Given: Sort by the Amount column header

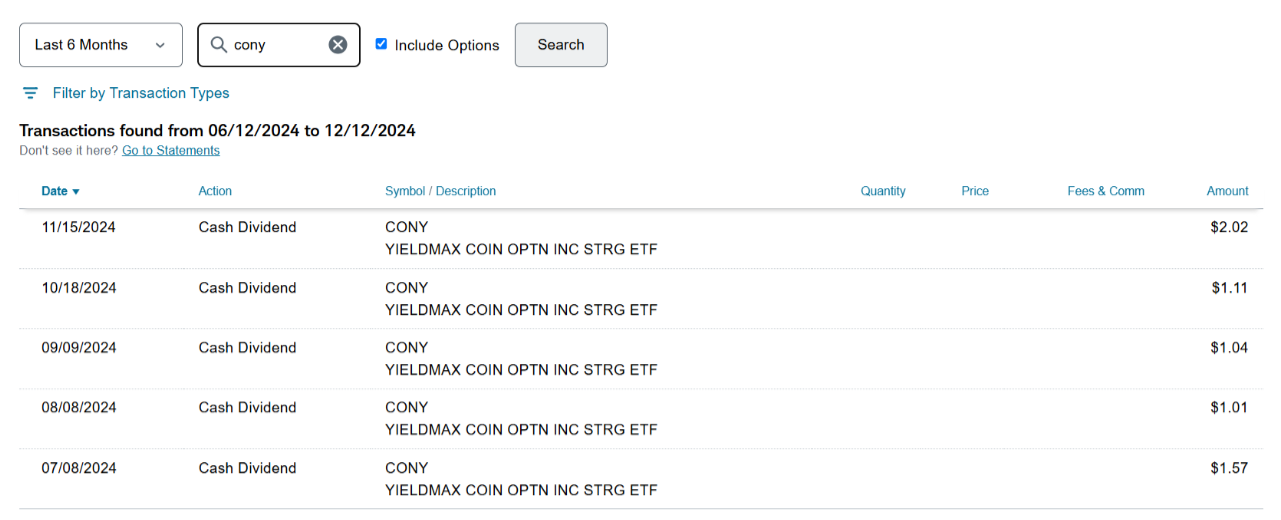Looking at the screenshot, I should click(x=1227, y=191).
